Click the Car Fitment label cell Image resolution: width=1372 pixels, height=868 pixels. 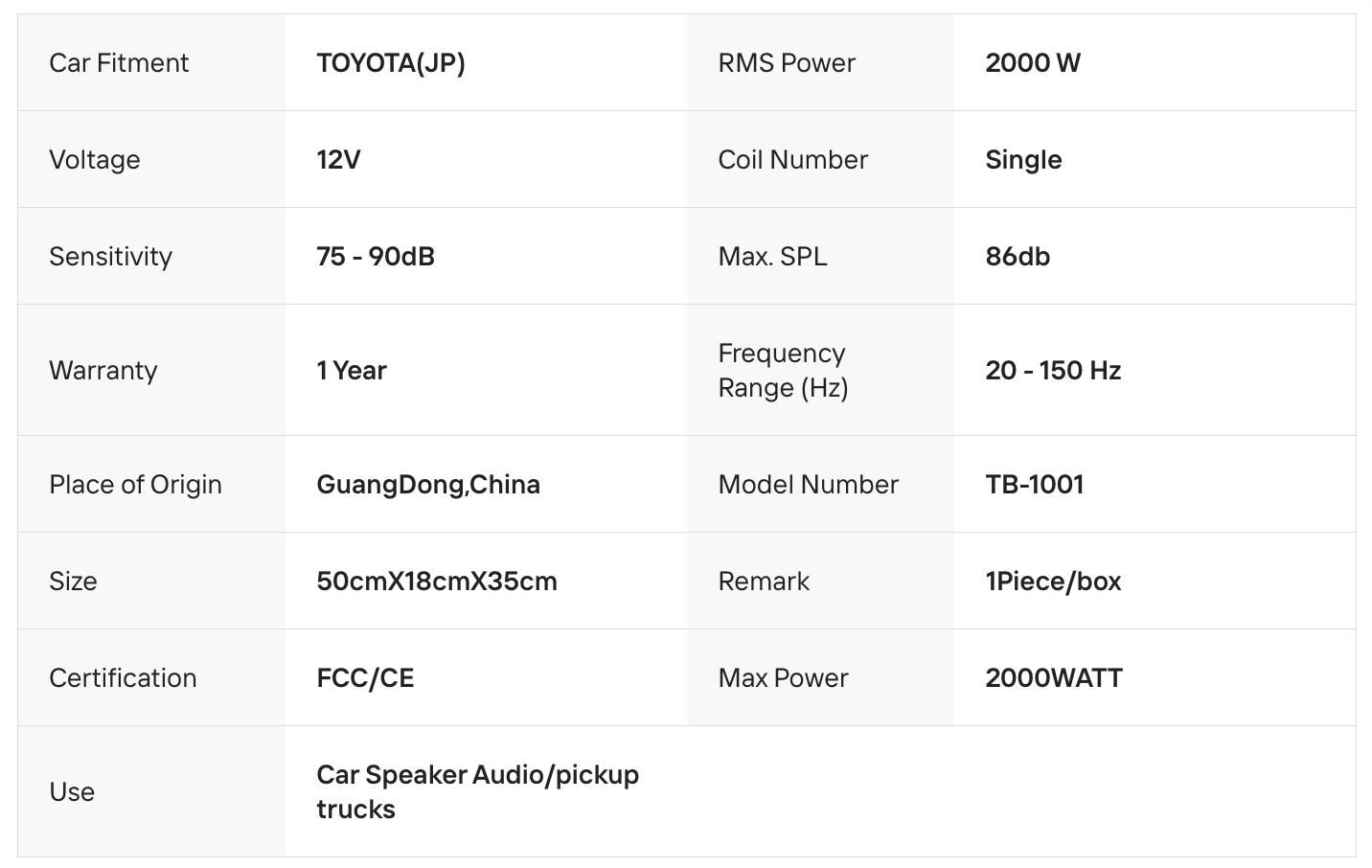click(119, 63)
